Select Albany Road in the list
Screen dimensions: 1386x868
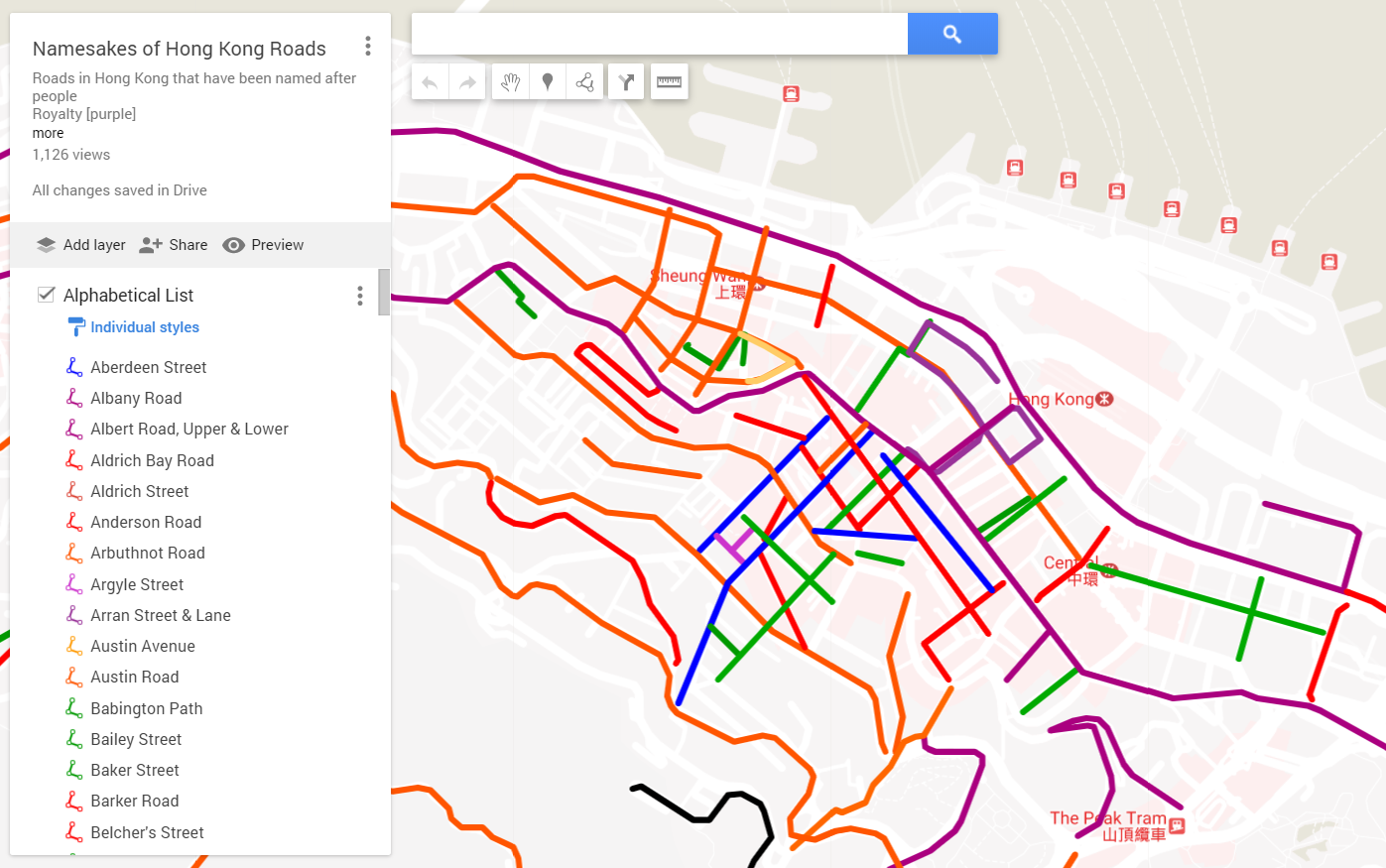[136, 398]
